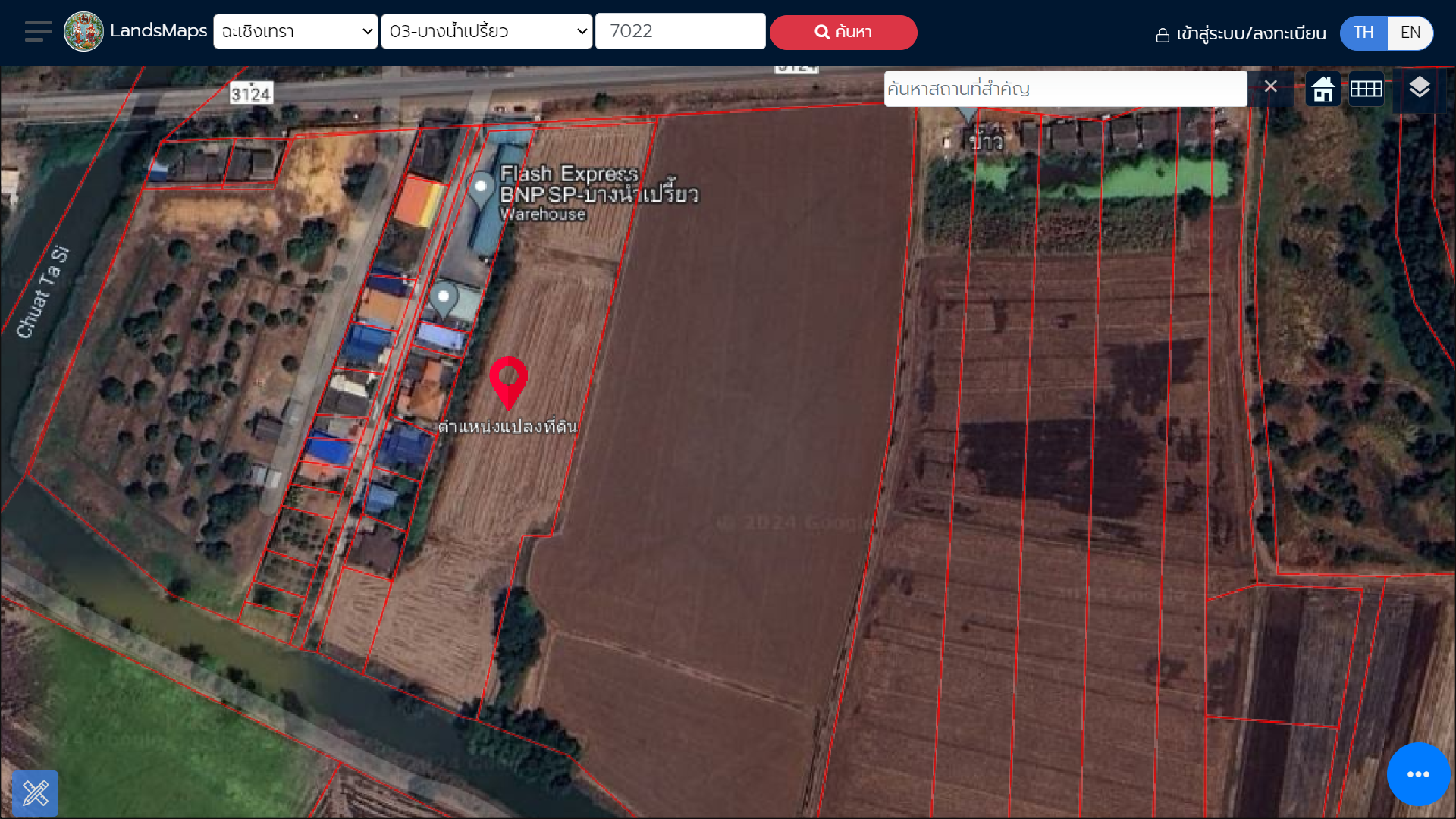Open the measurement ruler tool
The width and height of the screenshot is (1456, 819).
click(x=36, y=793)
